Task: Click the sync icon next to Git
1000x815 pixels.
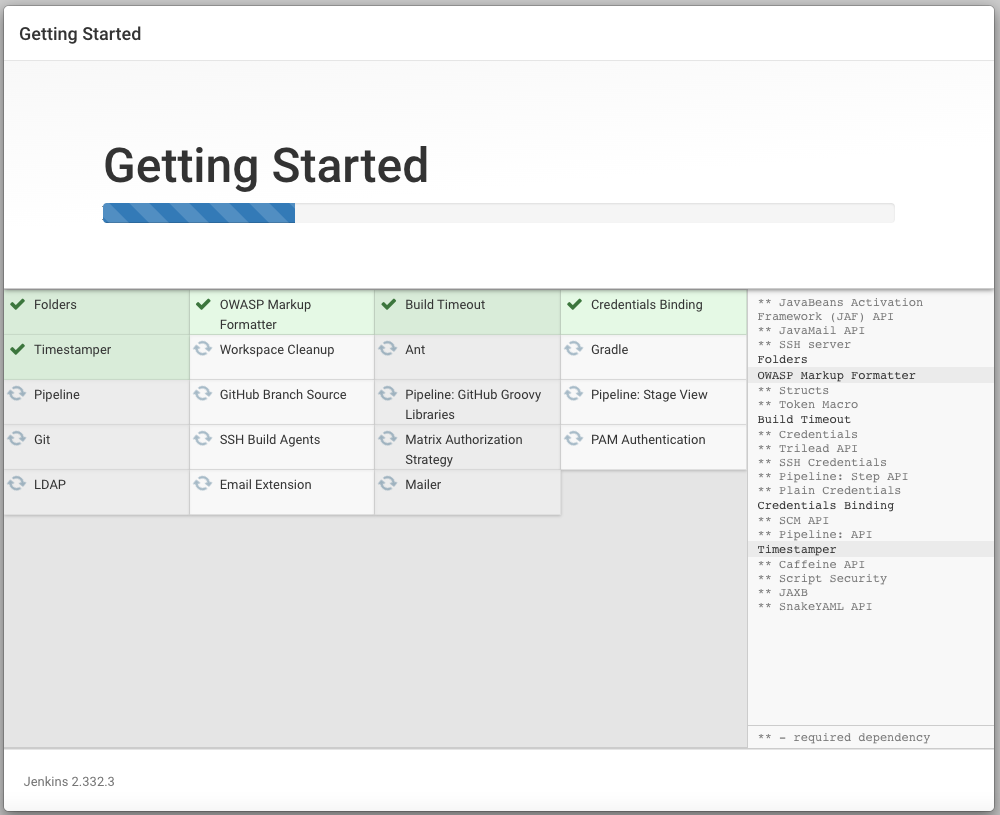Action: pos(17,438)
